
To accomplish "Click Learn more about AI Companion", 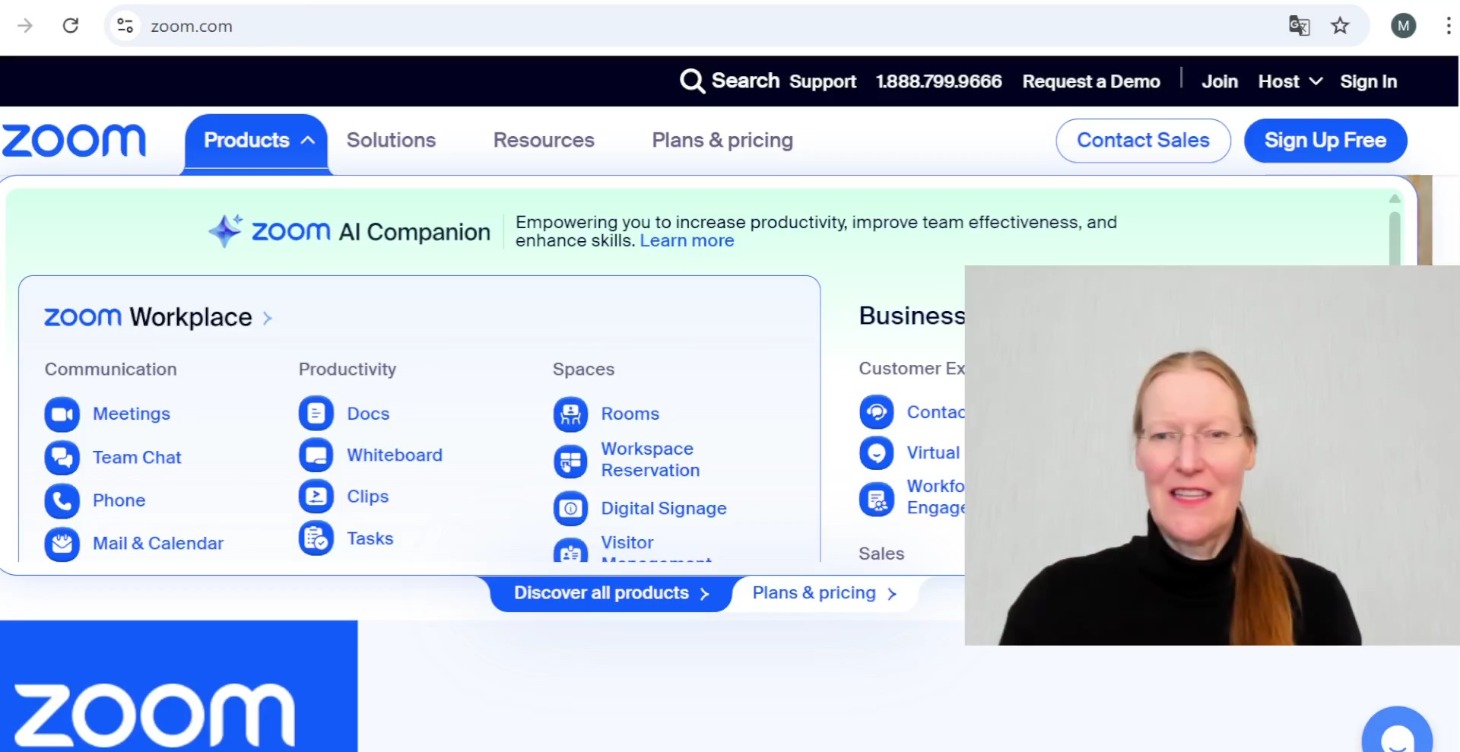I will 687,241.
